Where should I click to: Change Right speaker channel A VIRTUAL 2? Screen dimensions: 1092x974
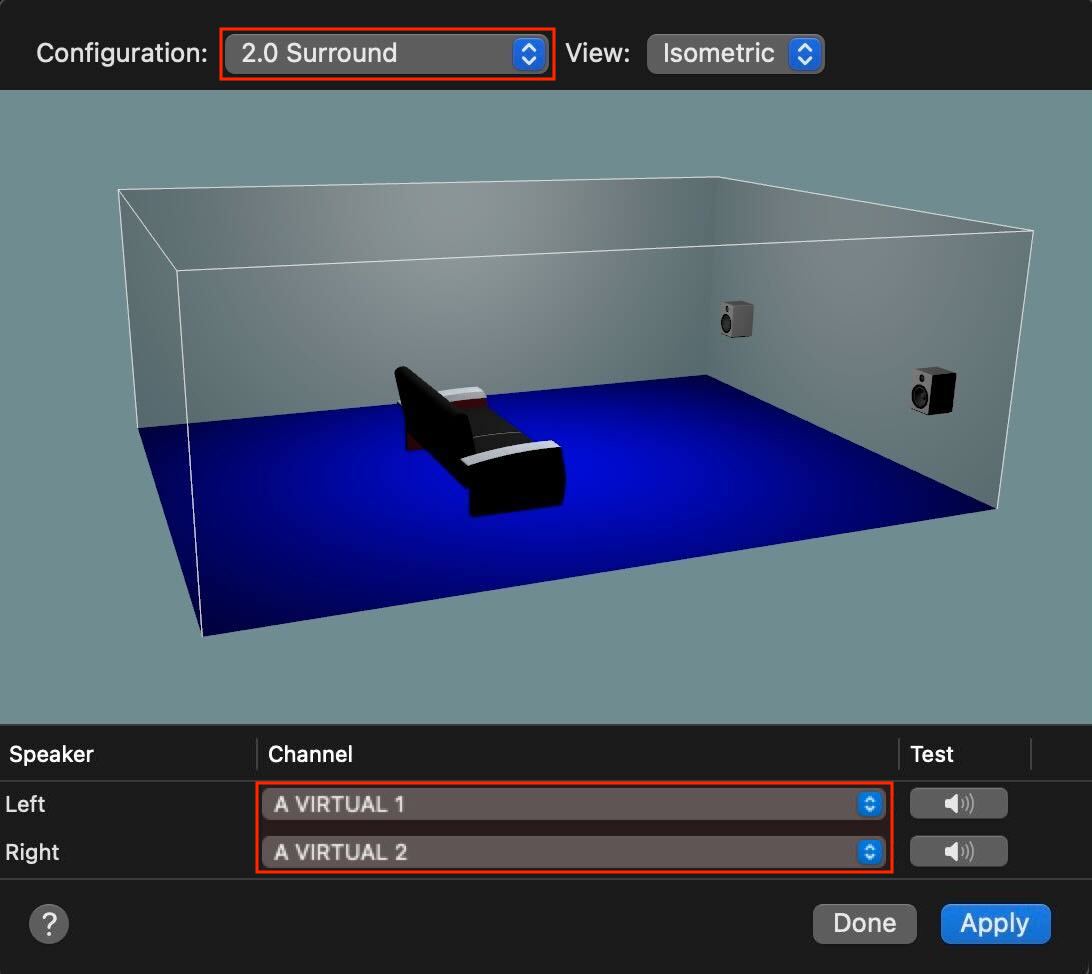point(573,851)
